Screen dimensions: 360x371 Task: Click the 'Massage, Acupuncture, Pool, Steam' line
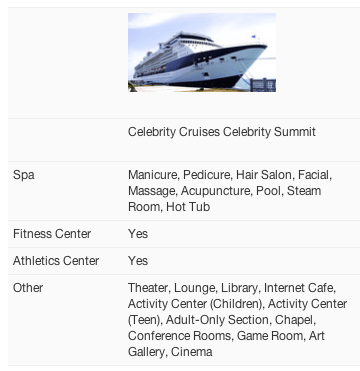coord(225,191)
